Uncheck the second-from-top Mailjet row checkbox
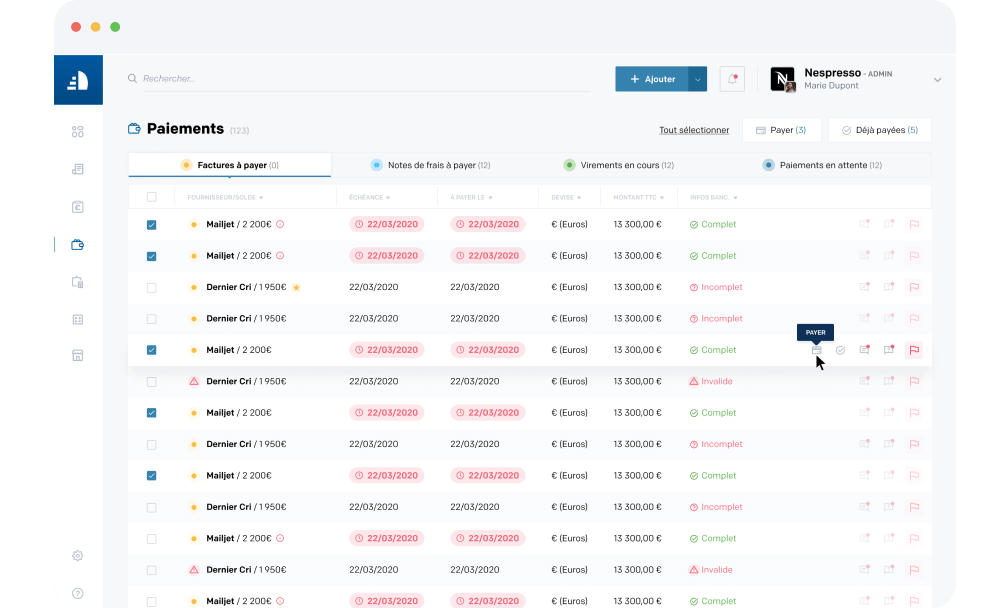 pos(152,256)
